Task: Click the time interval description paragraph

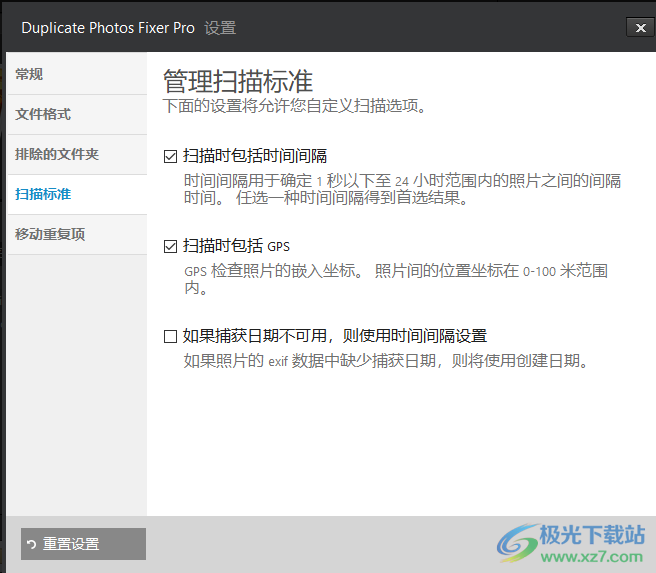Action: pyautogui.click(x=402, y=189)
